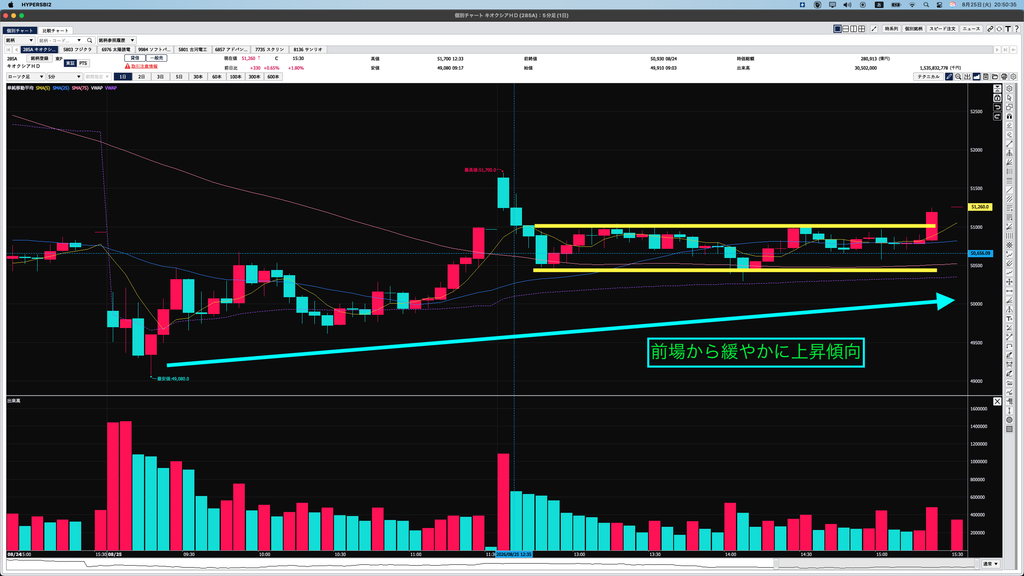
Task: Toggle the drawing pencil tool icon
Action: [x=949, y=76]
